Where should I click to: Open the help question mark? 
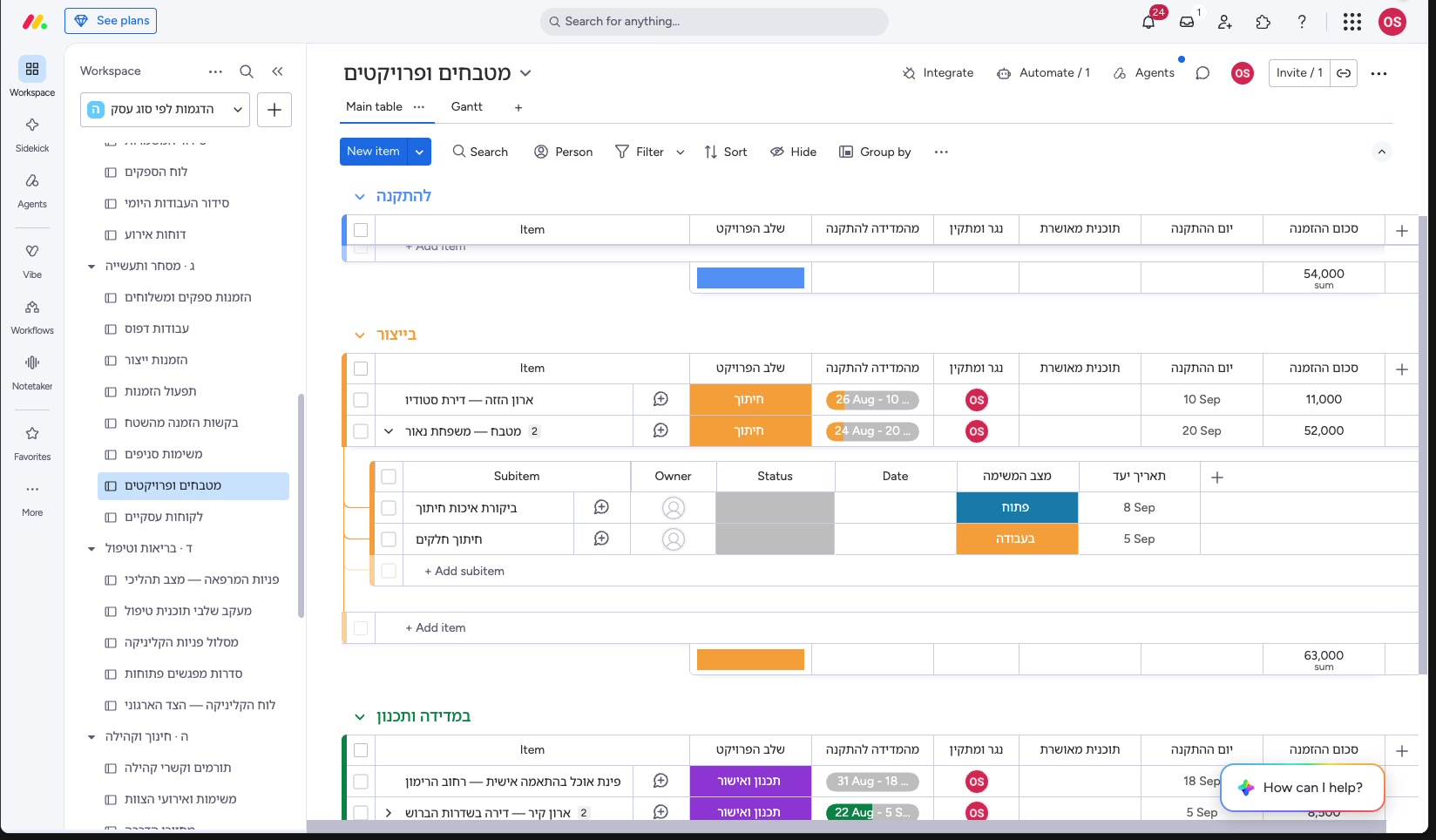coord(1302,22)
